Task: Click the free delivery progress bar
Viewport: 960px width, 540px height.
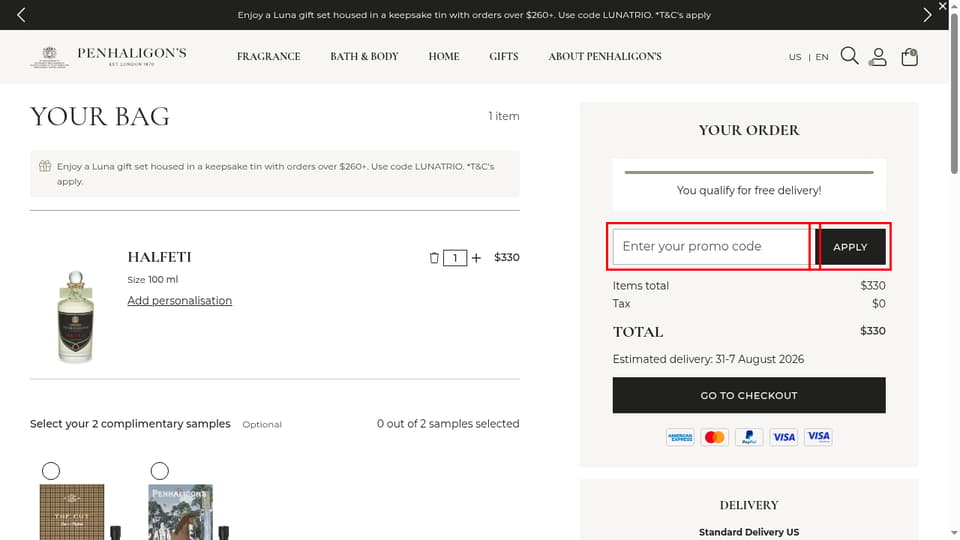Action: pyautogui.click(x=749, y=173)
